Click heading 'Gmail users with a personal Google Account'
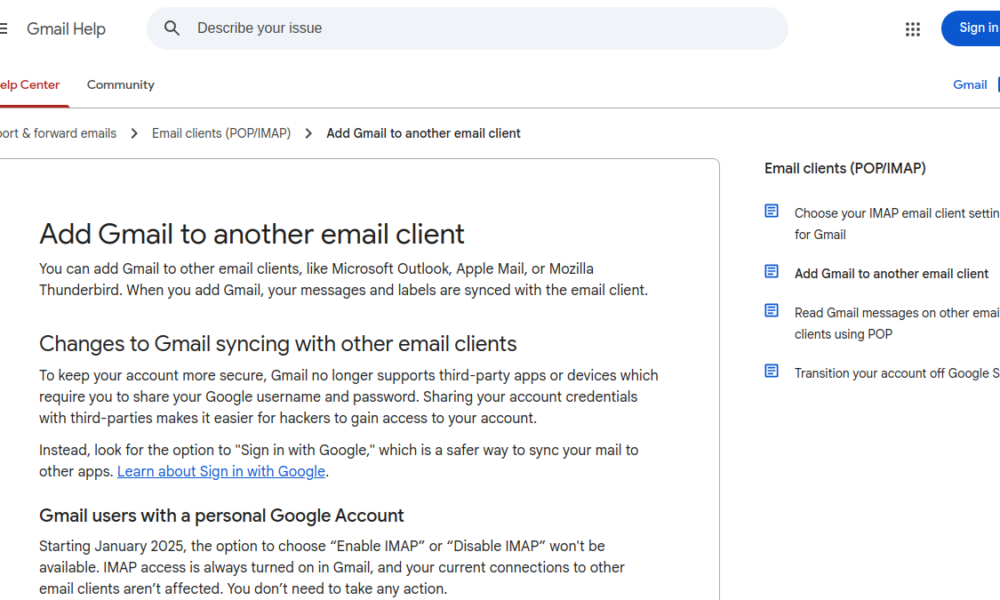1000x600 pixels. point(221,515)
